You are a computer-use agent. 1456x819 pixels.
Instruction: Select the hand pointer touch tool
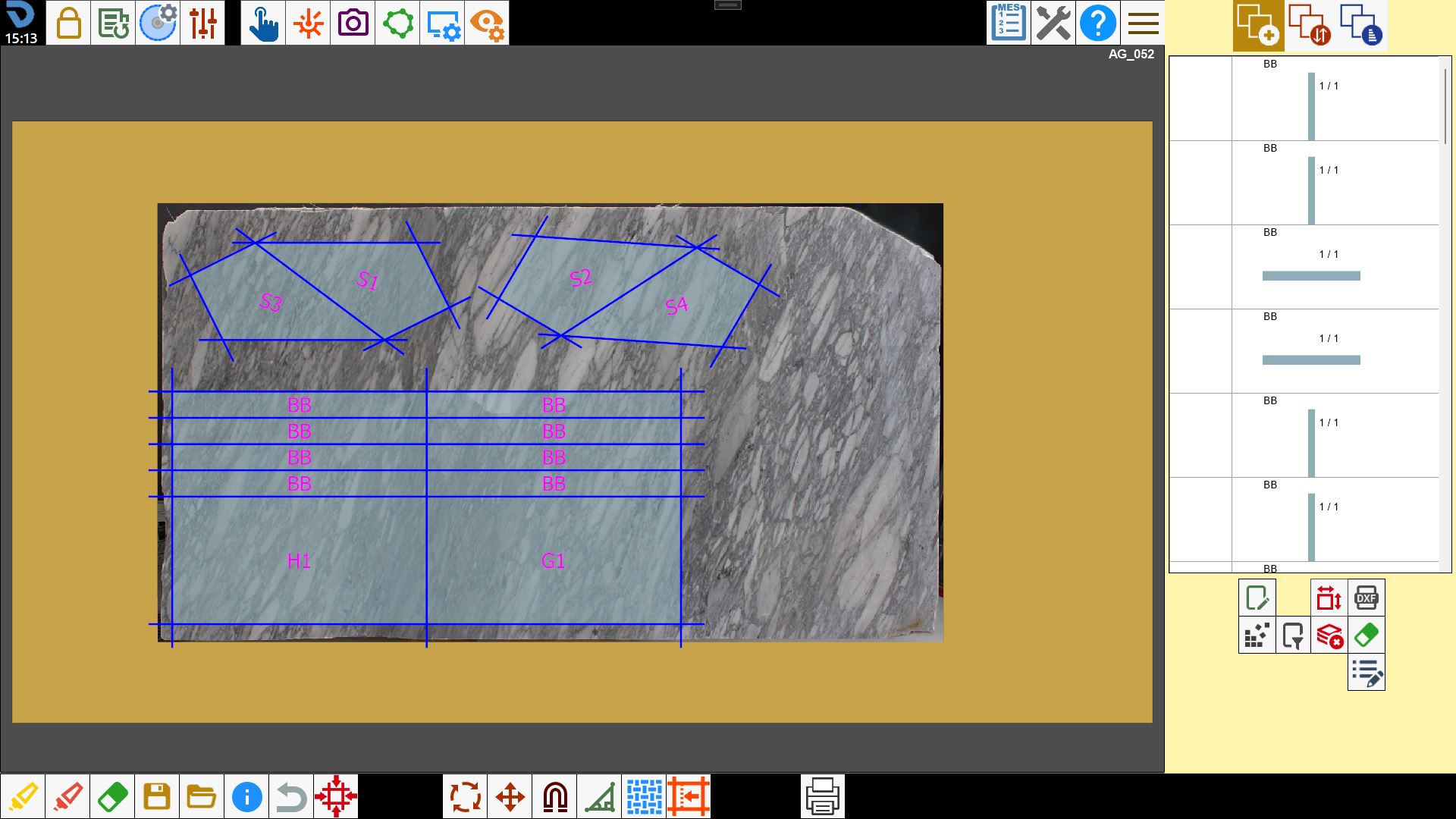[263, 23]
